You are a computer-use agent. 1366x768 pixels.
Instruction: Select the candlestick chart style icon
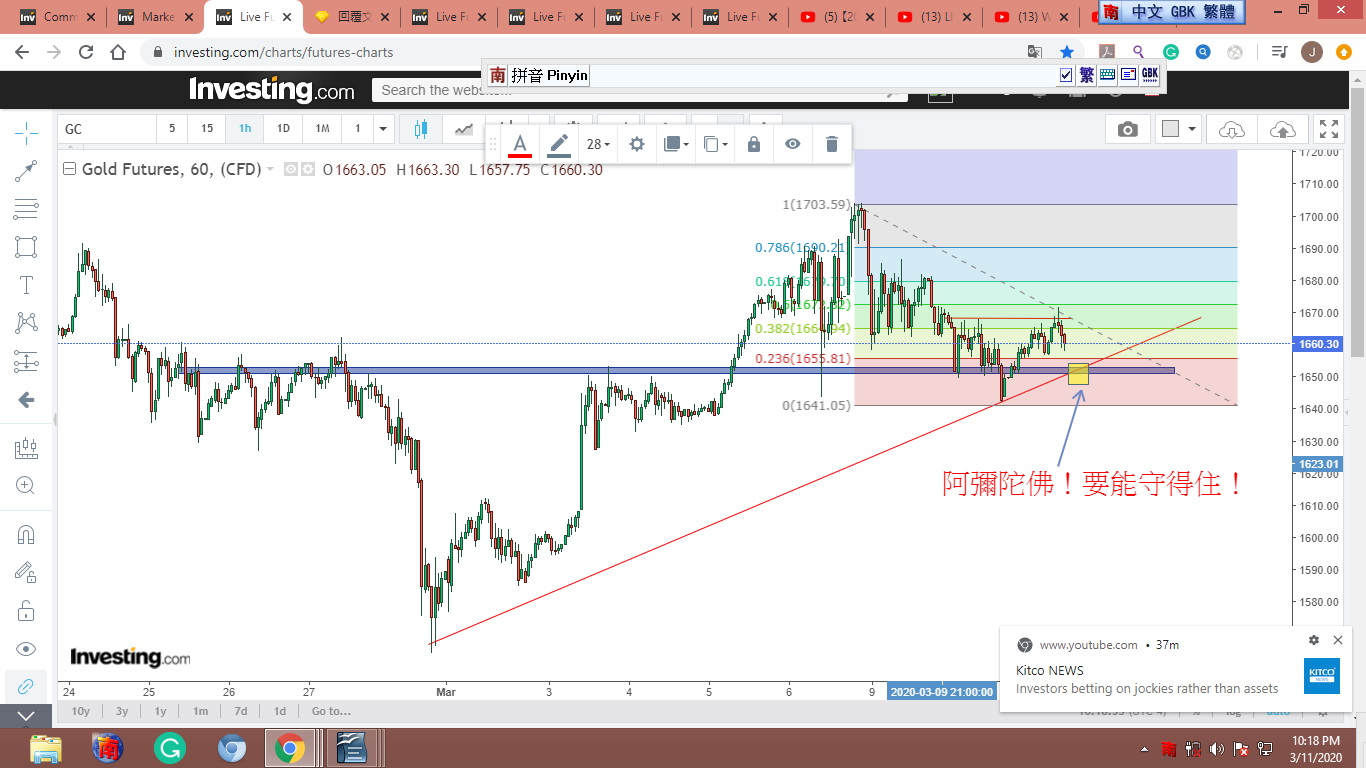(x=419, y=129)
